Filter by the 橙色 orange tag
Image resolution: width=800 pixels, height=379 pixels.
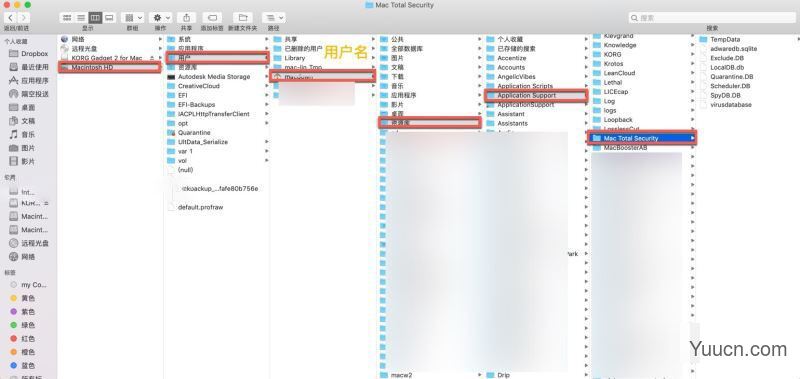[23, 352]
